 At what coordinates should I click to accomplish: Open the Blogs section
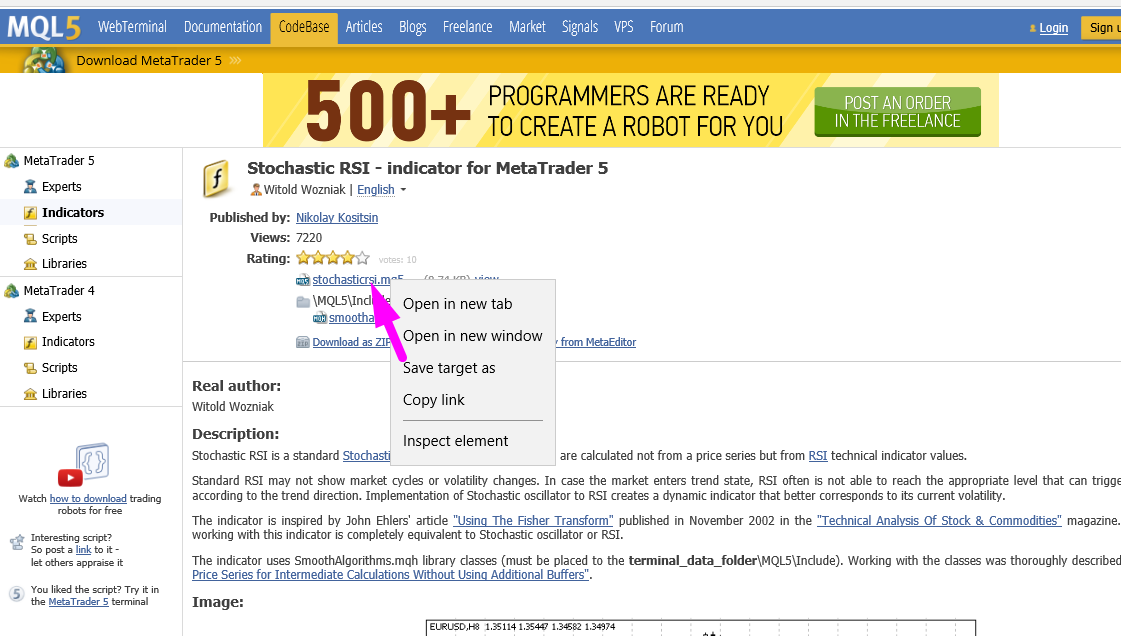pos(413,27)
